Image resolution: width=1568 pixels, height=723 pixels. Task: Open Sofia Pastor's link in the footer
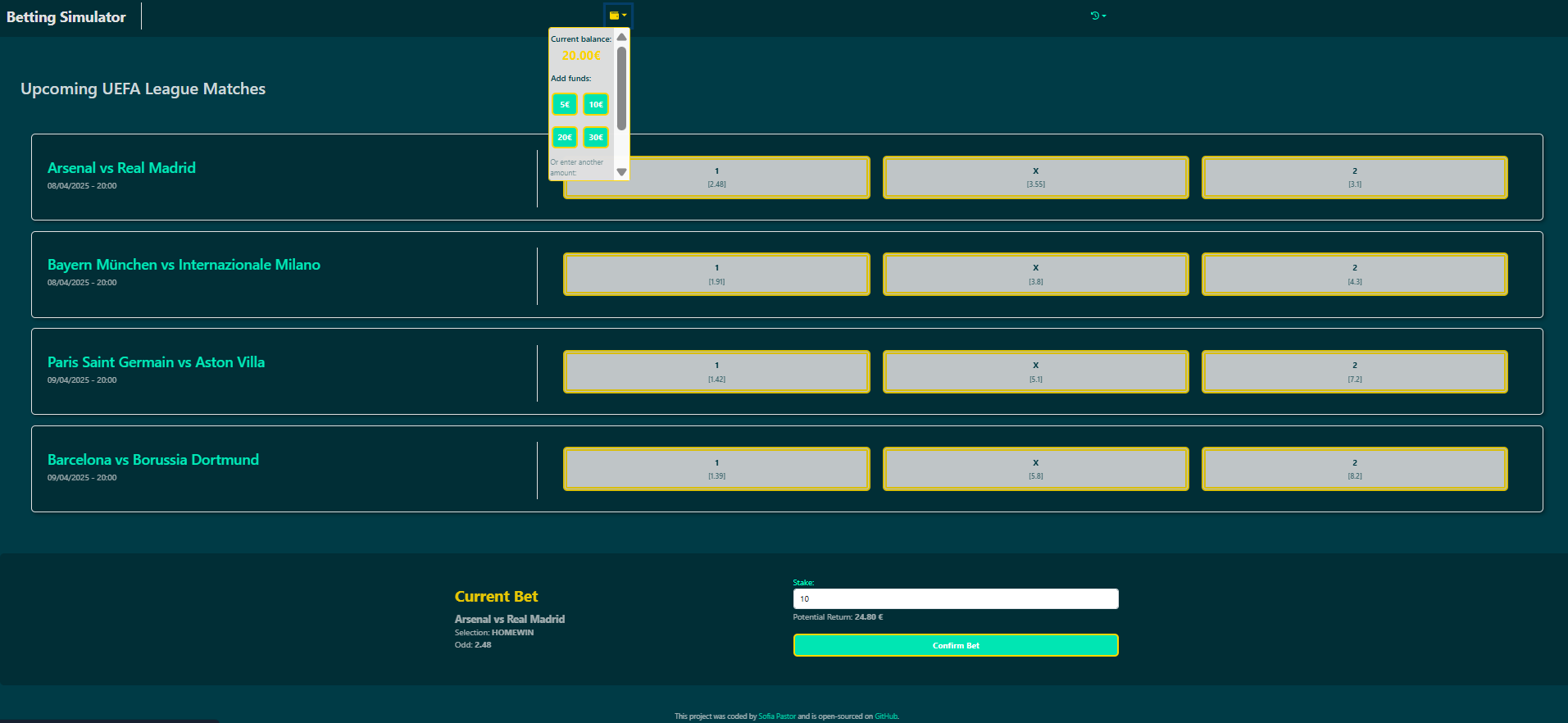click(777, 716)
